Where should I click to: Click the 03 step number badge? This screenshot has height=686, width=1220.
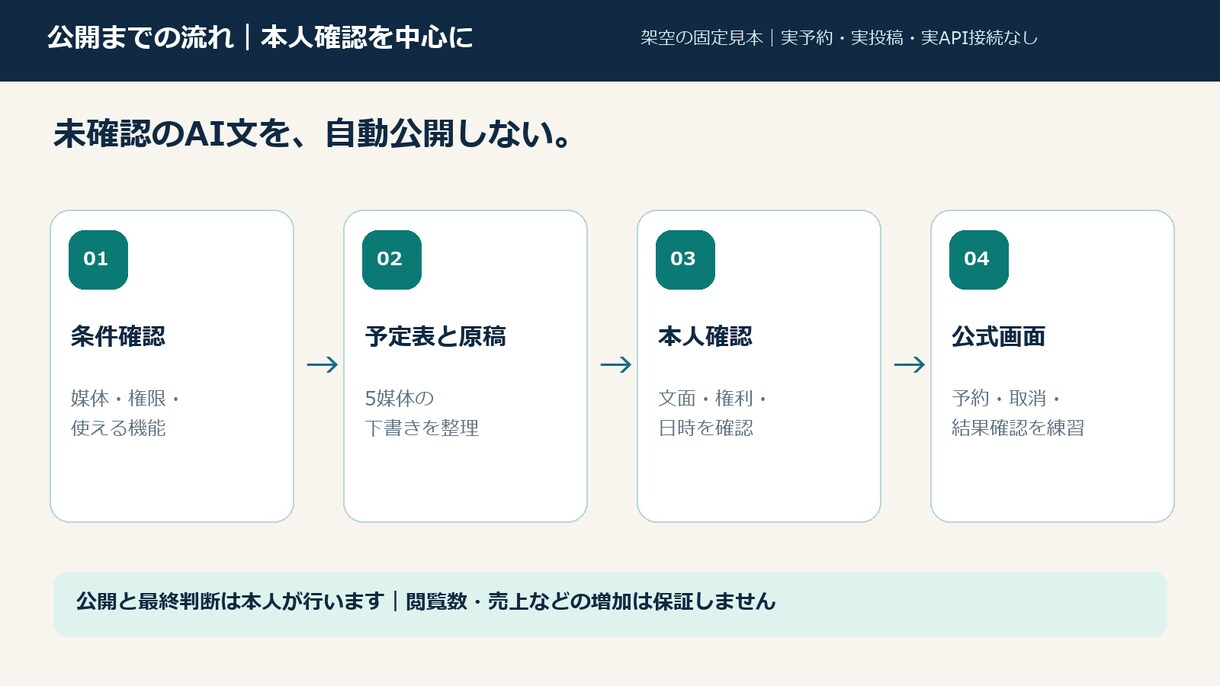click(685, 260)
